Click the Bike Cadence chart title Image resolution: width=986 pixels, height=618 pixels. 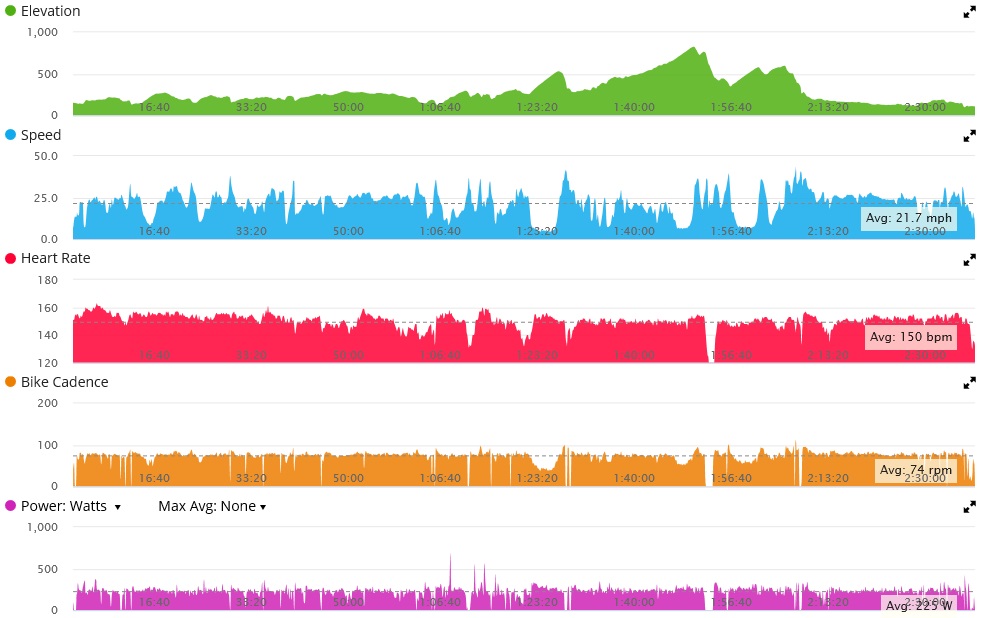[x=64, y=382]
